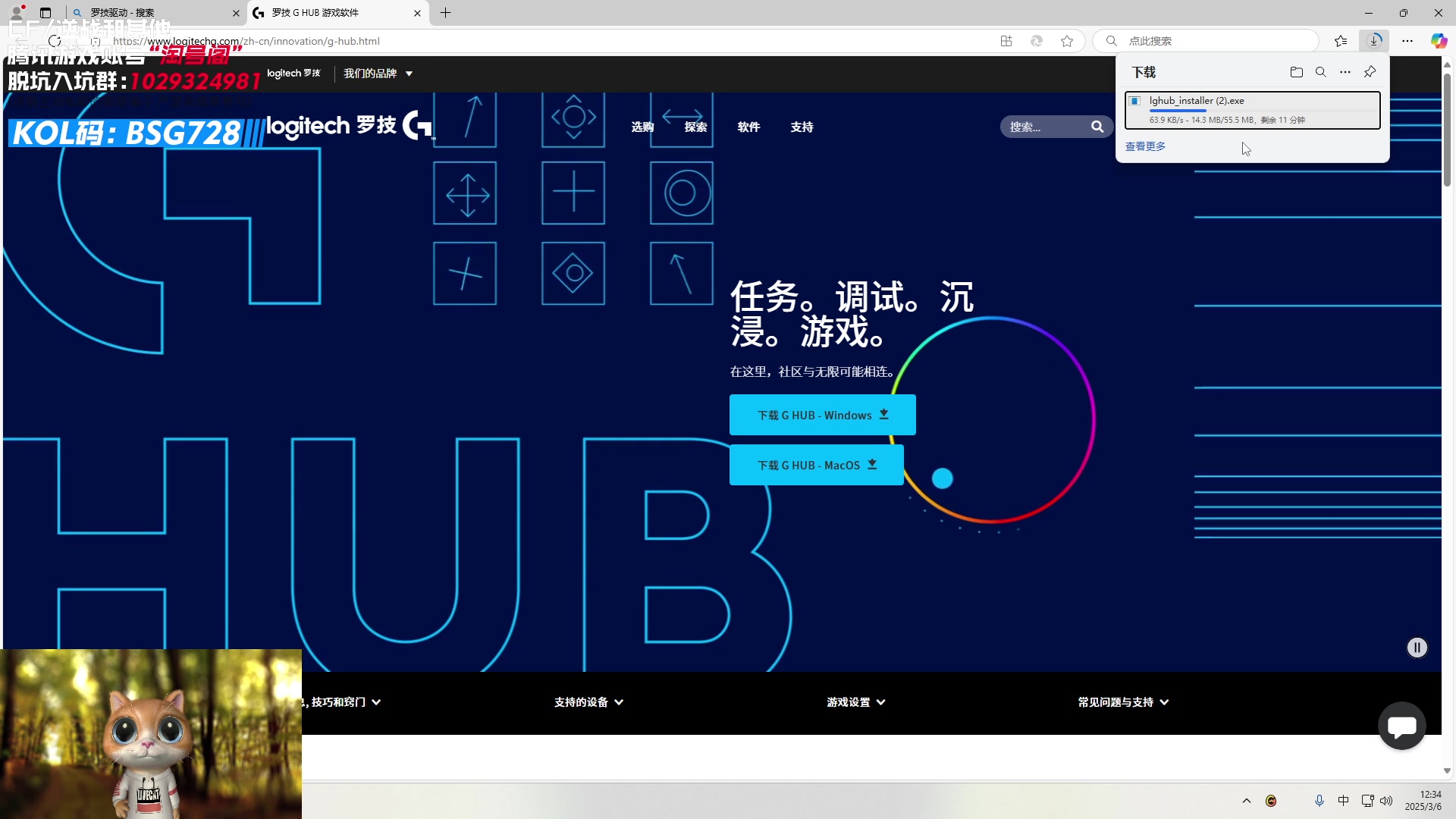Close the 罗技 G HUB 游戏软件 tab
Image resolution: width=1456 pixels, height=819 pixels.
[x=417, y=13]
